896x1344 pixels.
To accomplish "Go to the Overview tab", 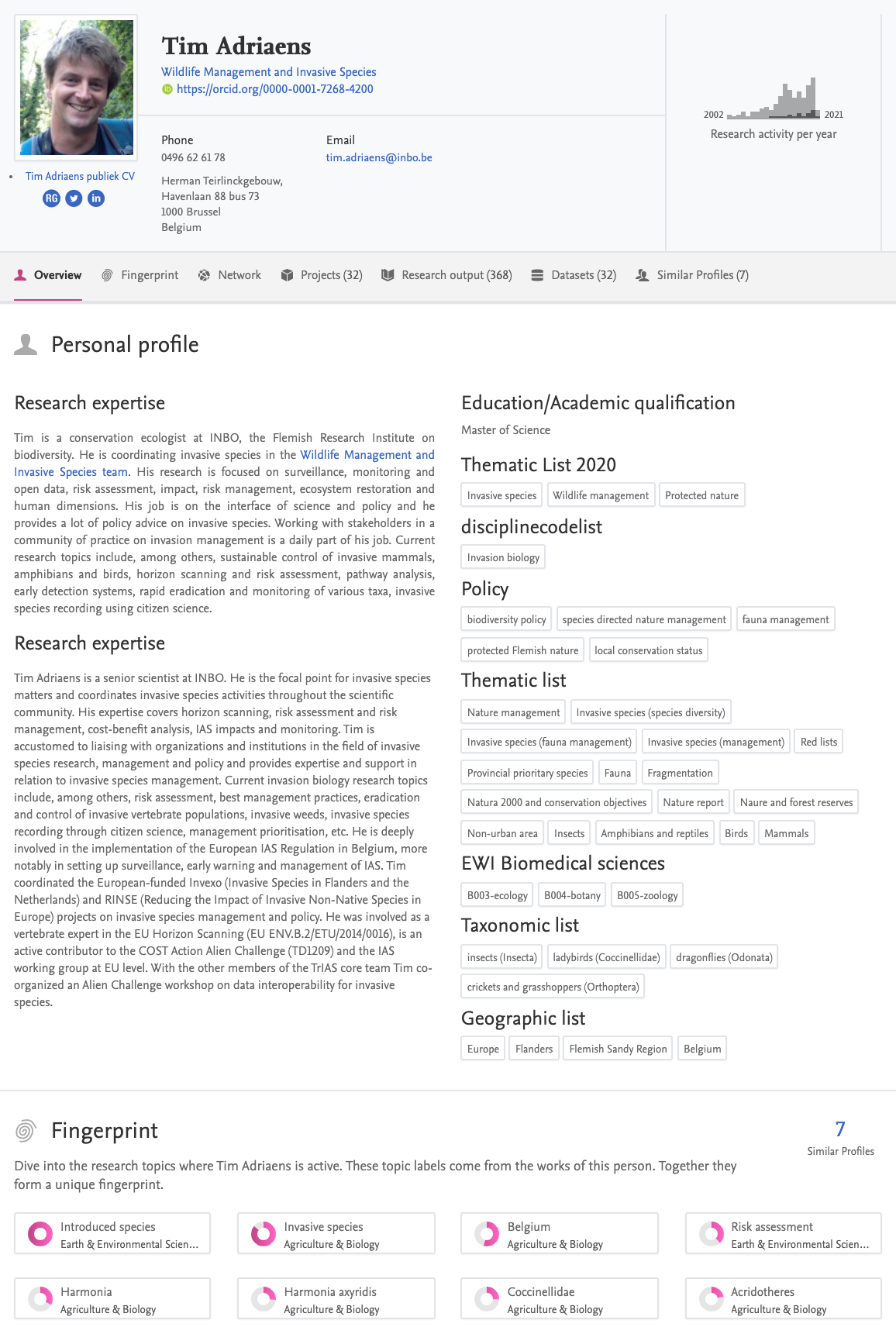I will click(57, 275).
